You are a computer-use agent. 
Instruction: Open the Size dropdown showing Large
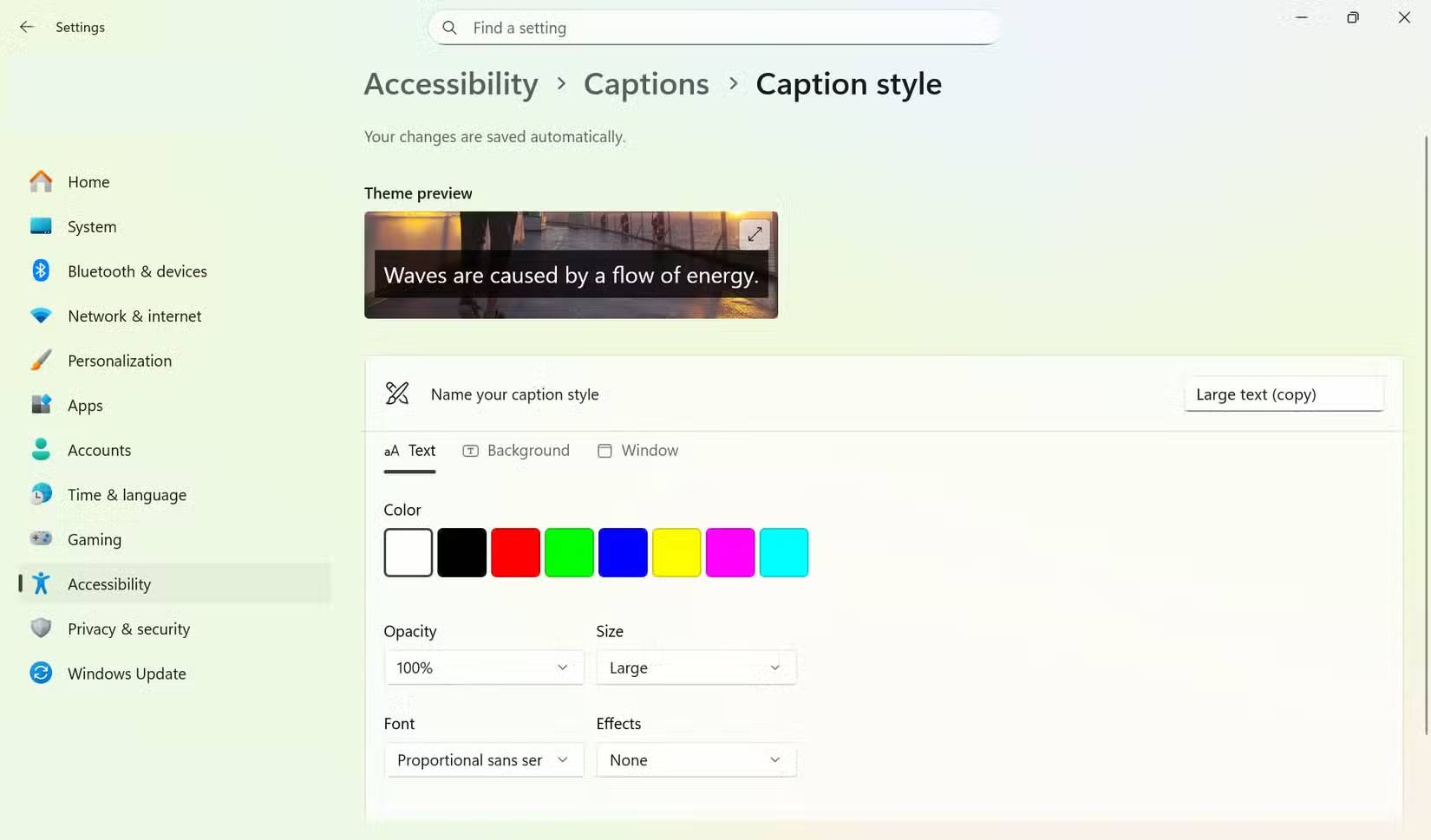click(696, 667)
